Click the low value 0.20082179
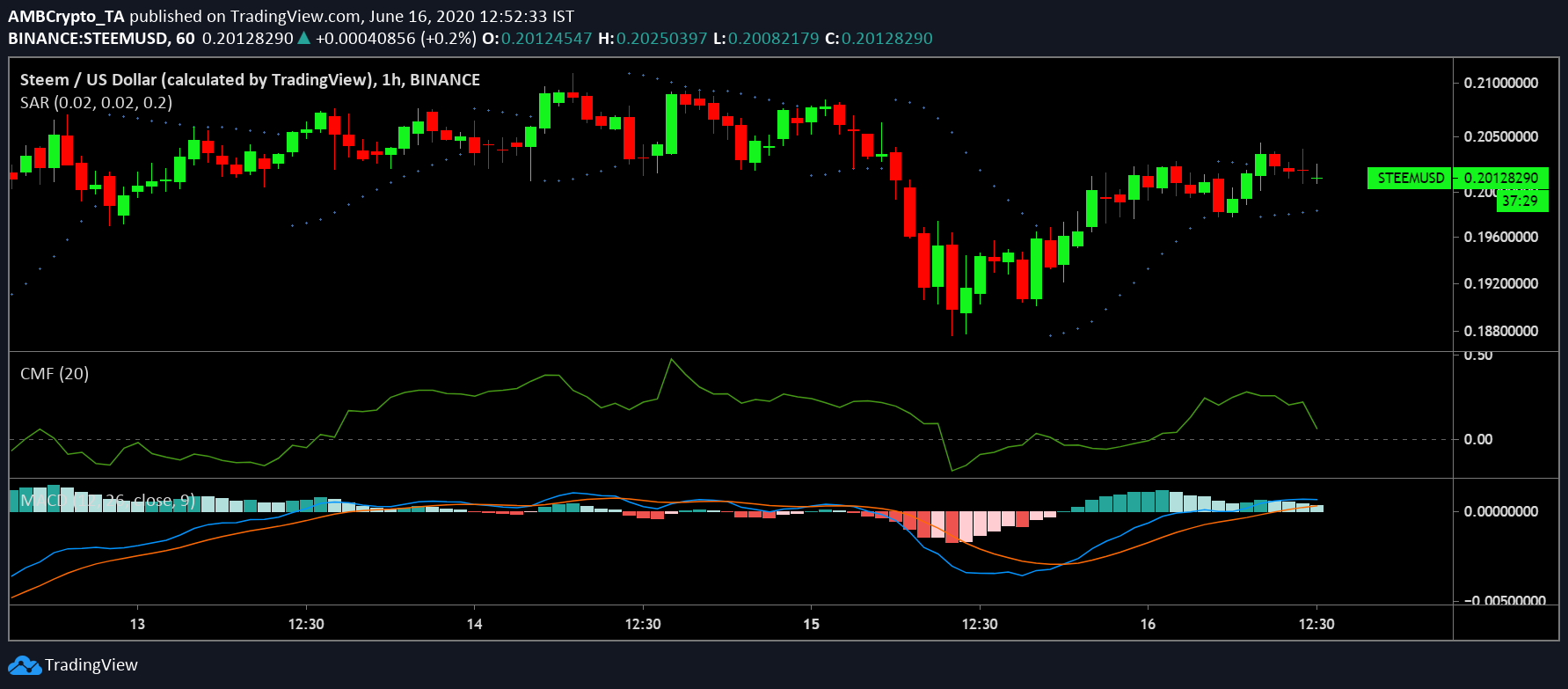 click(x=773, y=39)
